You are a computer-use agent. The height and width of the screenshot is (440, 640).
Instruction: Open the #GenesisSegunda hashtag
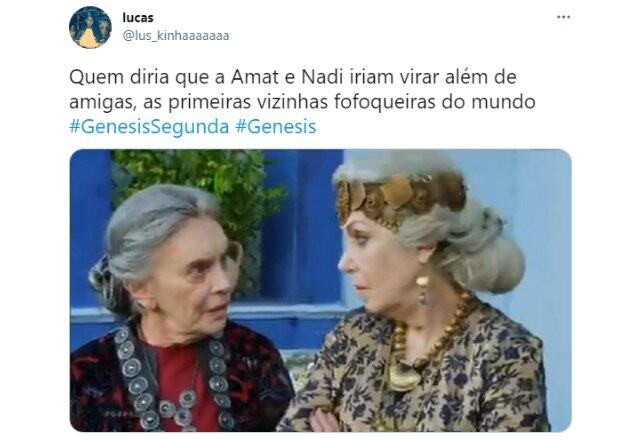(x=149, y=127)
